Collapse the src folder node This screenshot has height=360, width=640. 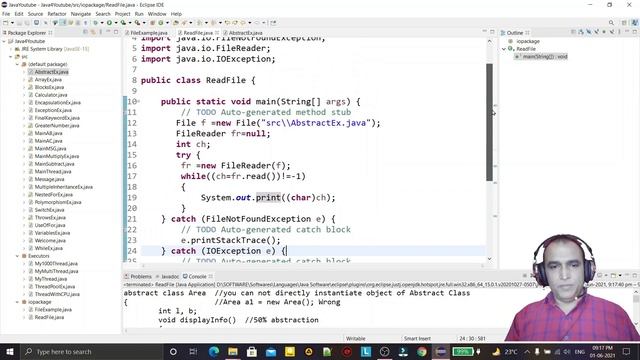pos(11,57)
